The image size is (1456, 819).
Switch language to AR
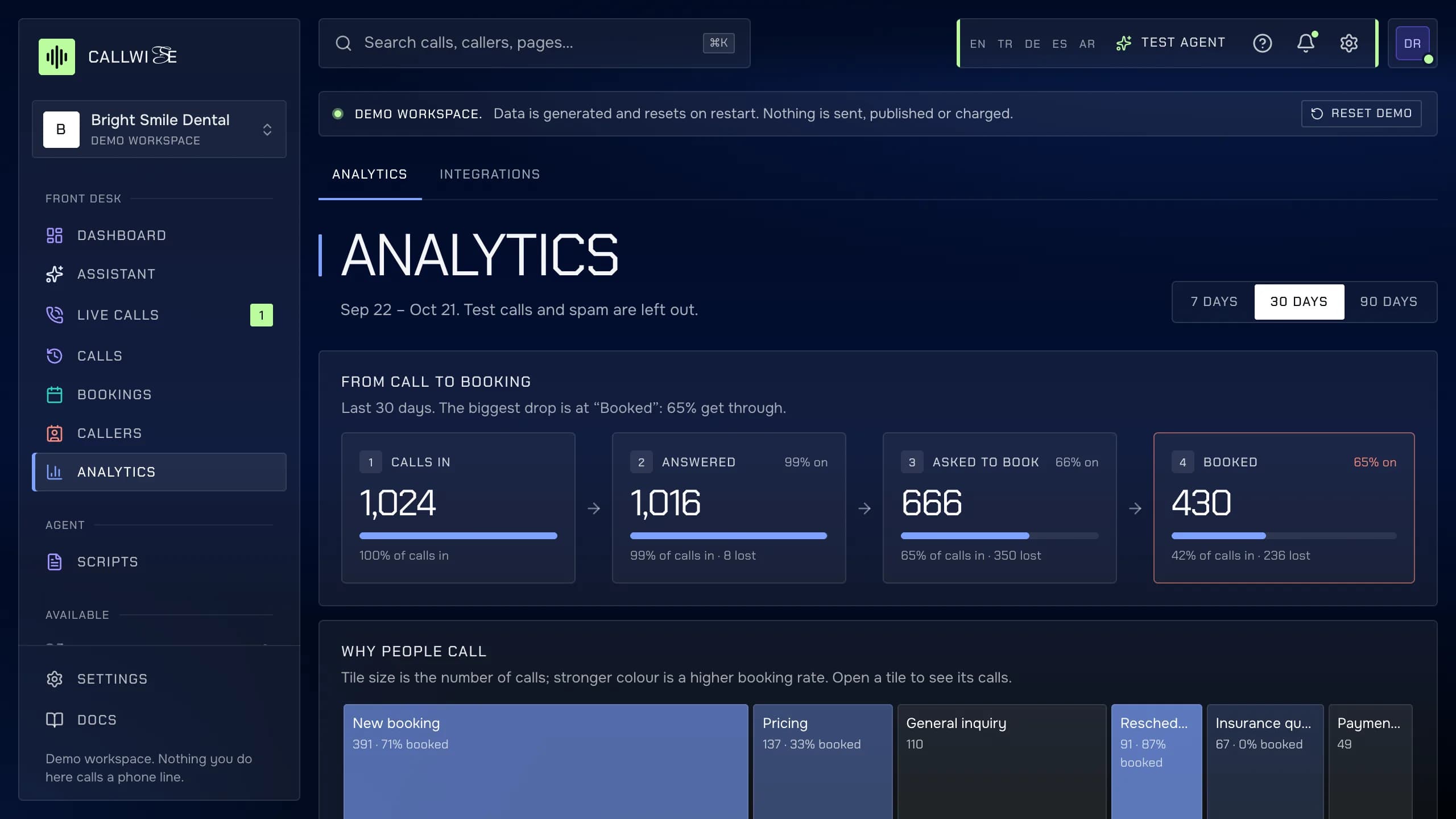coord(1087,44)
